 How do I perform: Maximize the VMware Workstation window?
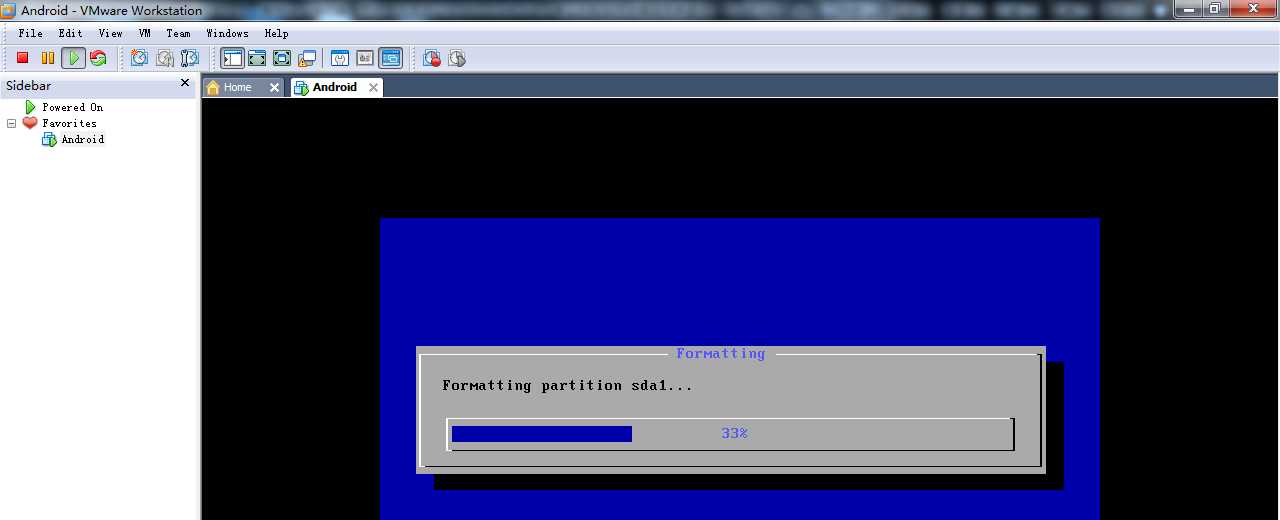click(1215, 8)
